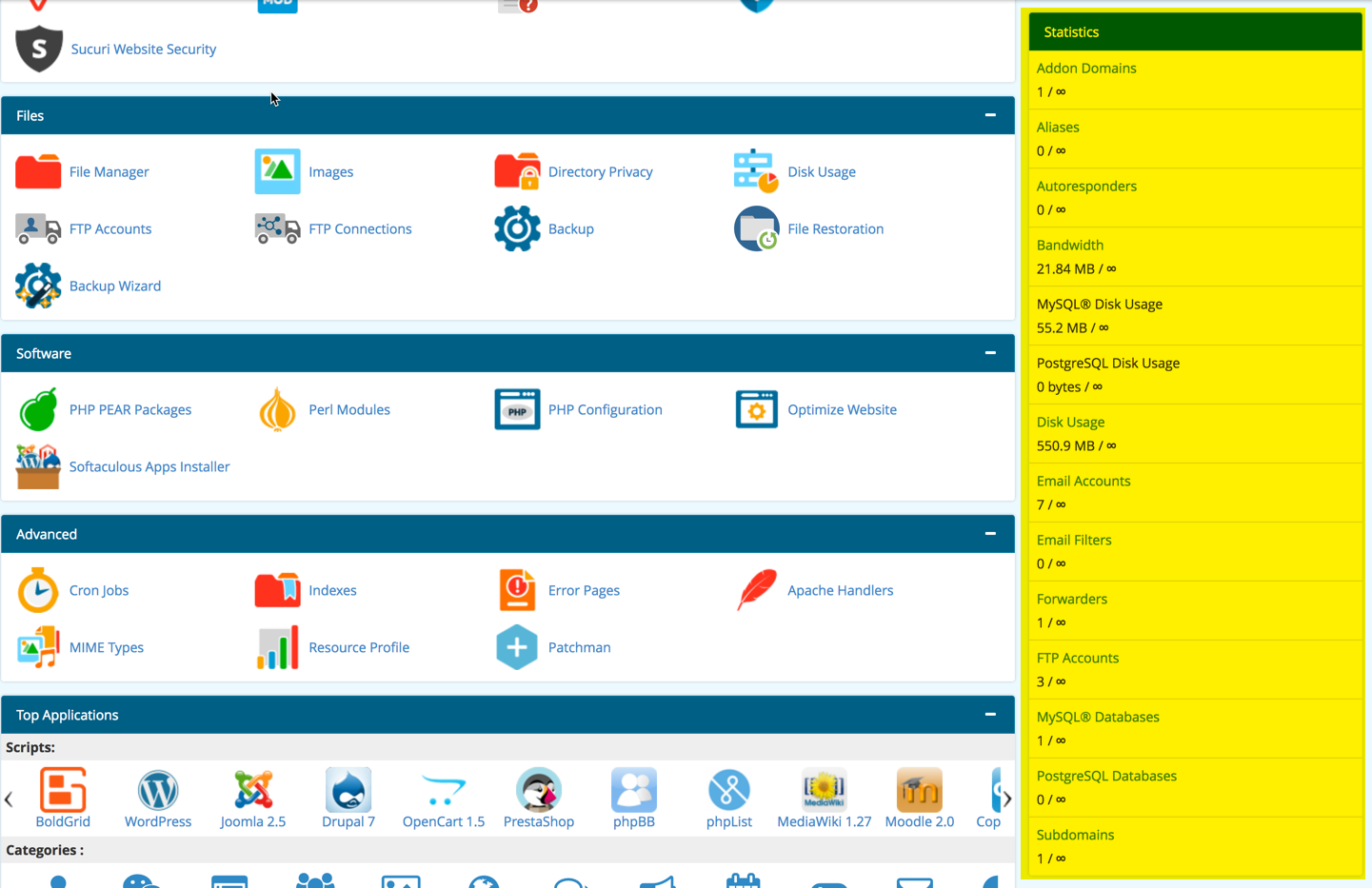The height and width of the screenshot is (888, 1372).
Task: Select the WordPress script icon
Action: (x=158, y=791)
